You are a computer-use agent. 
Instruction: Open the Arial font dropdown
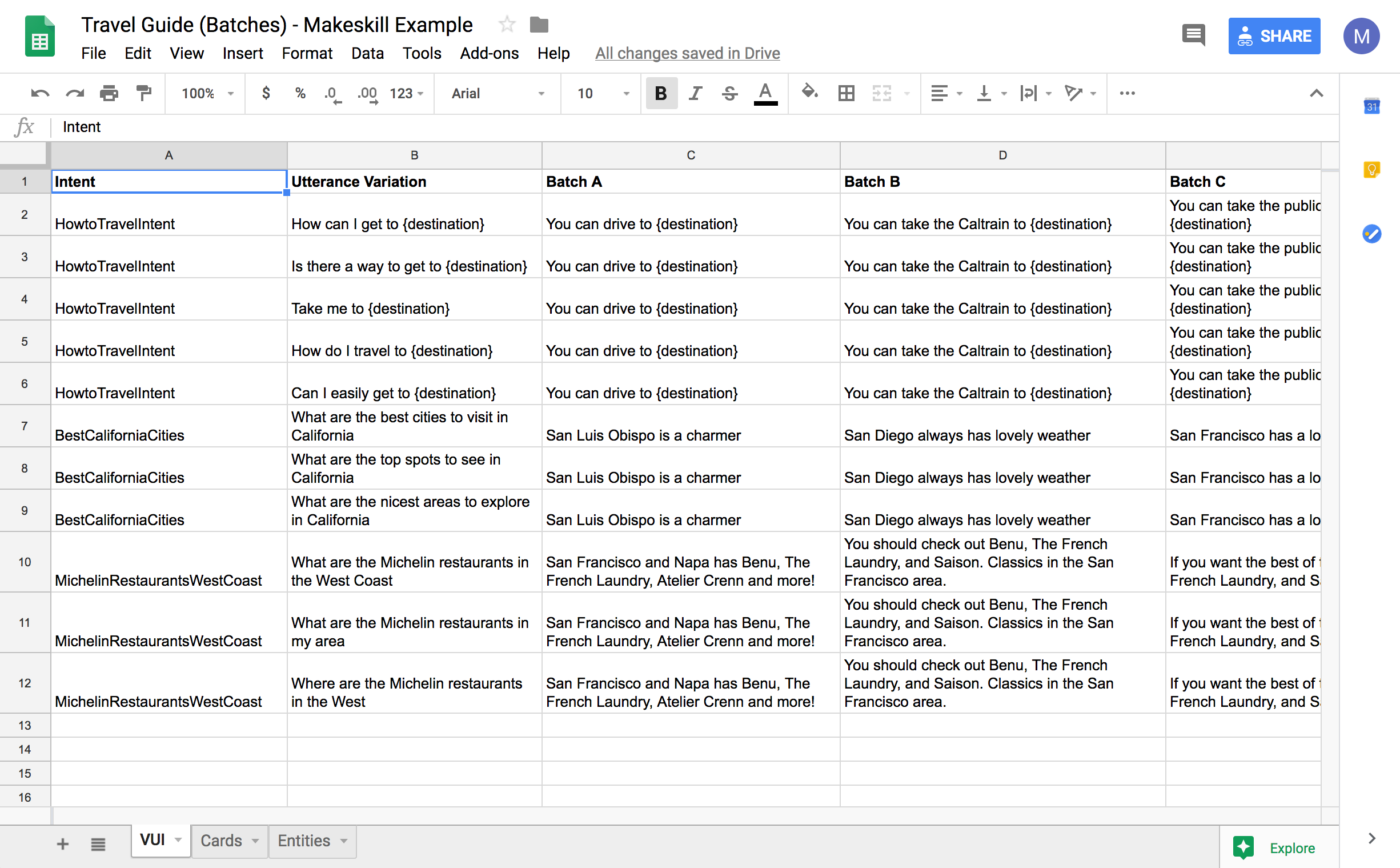pyautogui.click(x=497, y=93)
